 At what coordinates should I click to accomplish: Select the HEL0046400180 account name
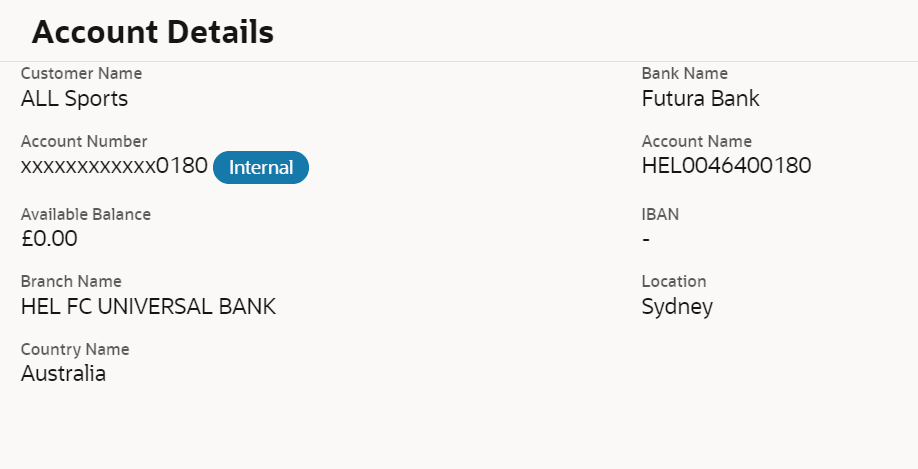tap(726, 166)
